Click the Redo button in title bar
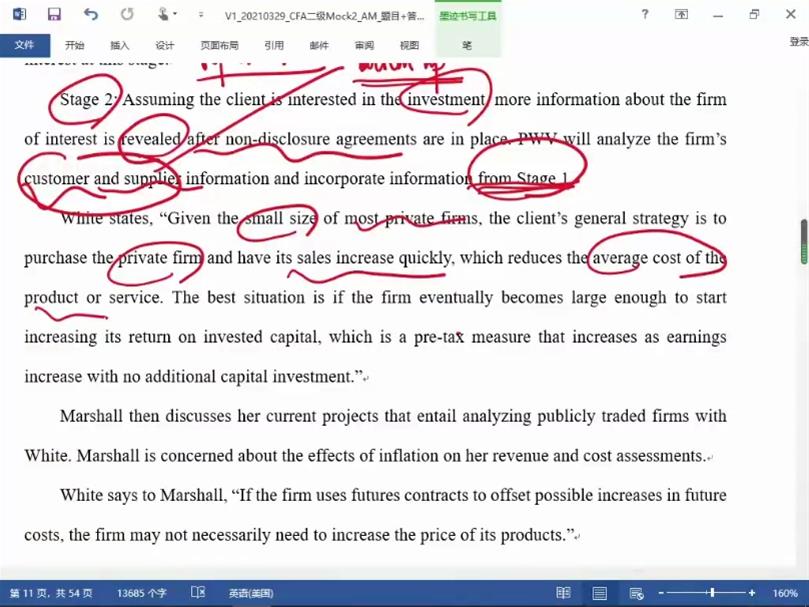 (x=127, y=14)
